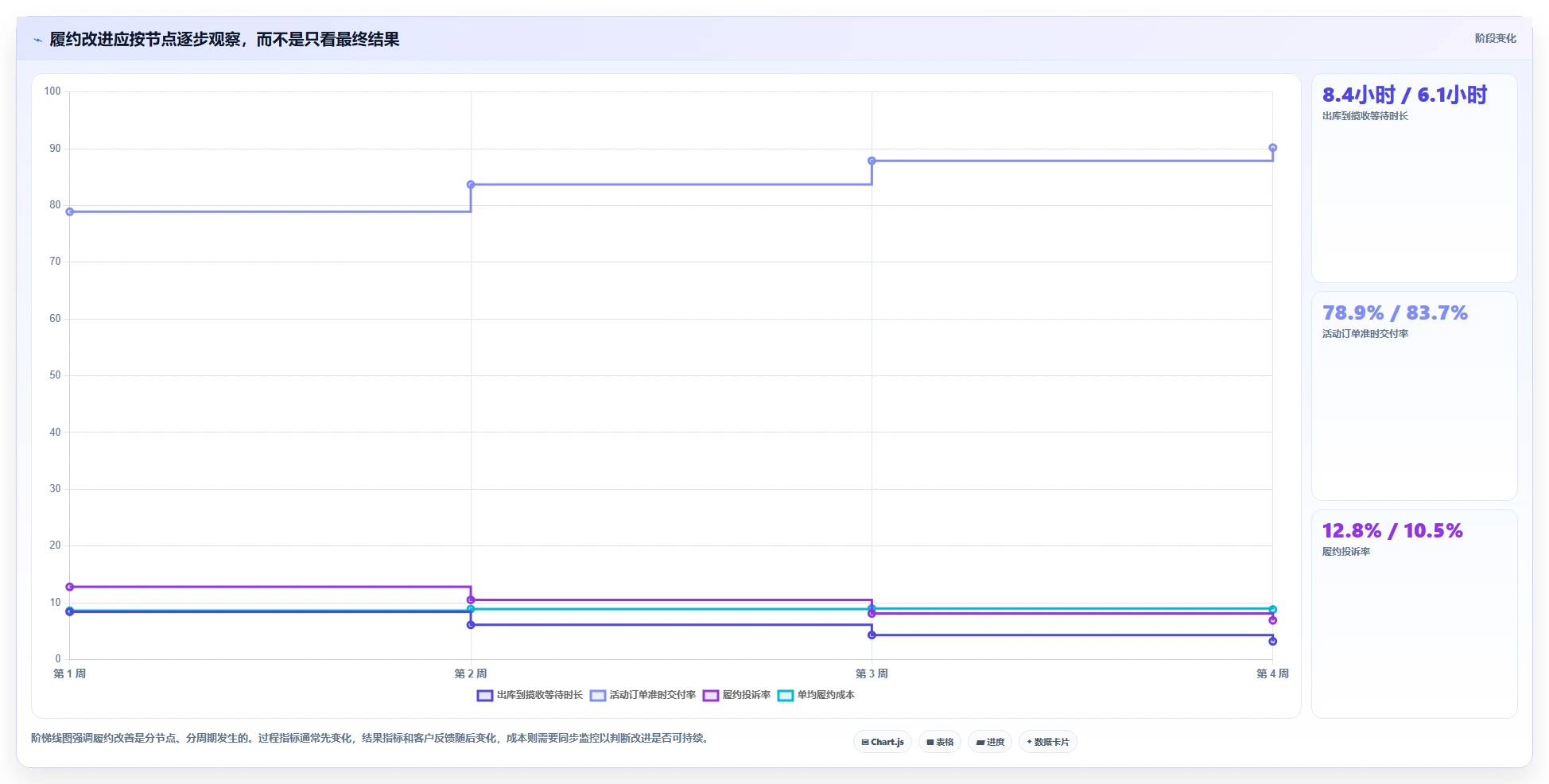Screen dimensions: 1549x784
Task: Click the 准时交付率 data point at 第 4 周
Action: tap(1272, 148)
